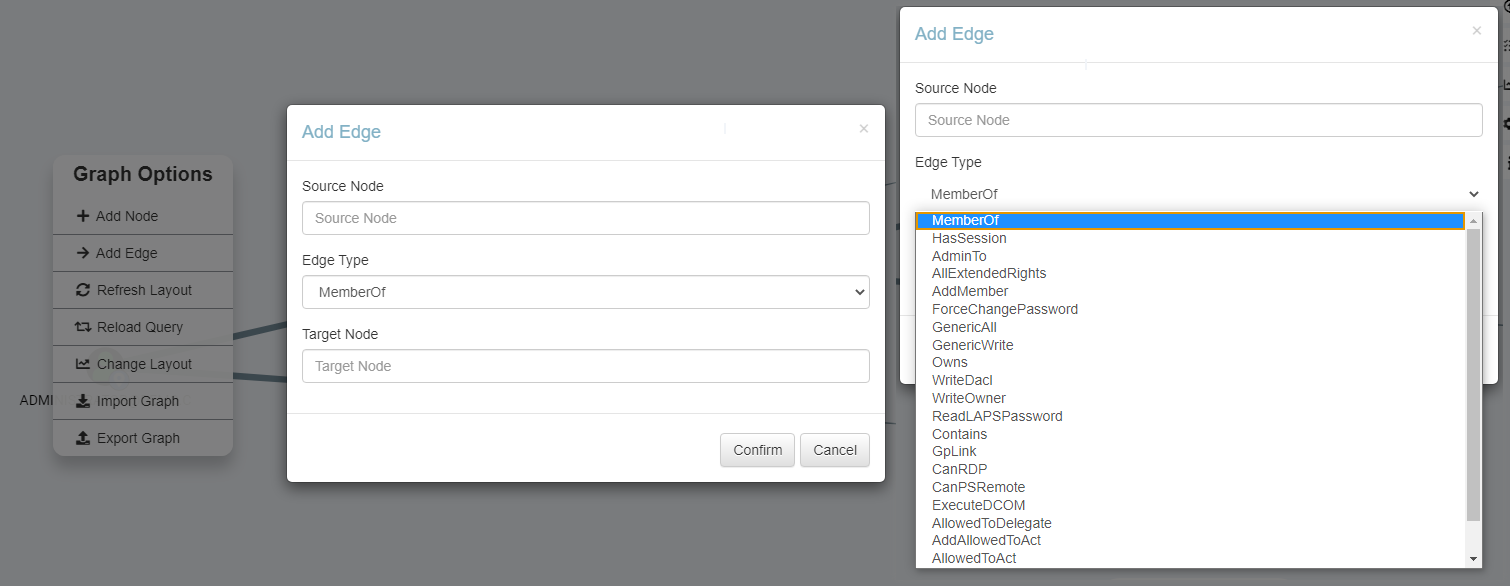Click the Import Graph download icon
Image resolution: width=1510 pixels, height=586 pixels.
pos(83,401)
